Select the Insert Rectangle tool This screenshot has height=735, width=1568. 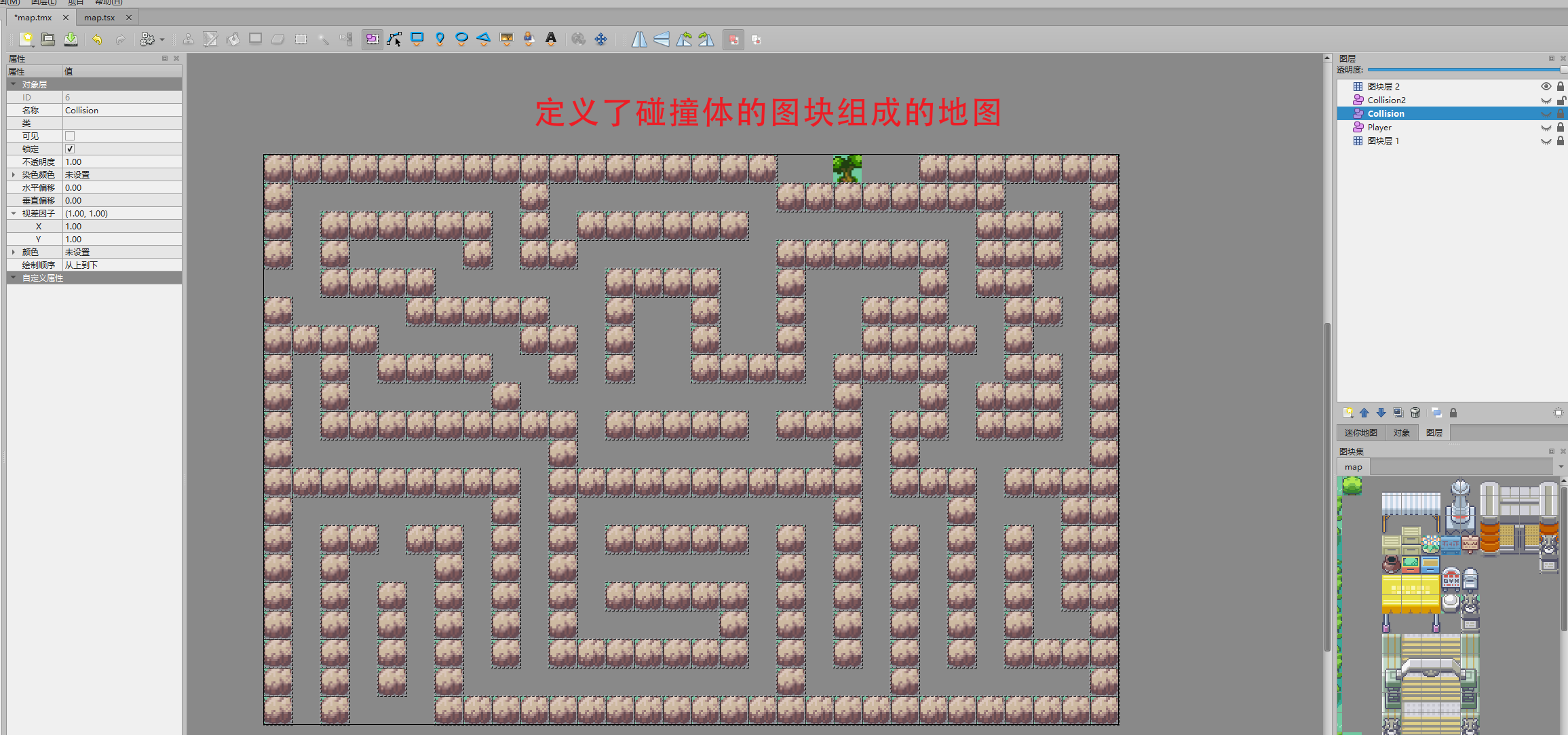[417, 39]
